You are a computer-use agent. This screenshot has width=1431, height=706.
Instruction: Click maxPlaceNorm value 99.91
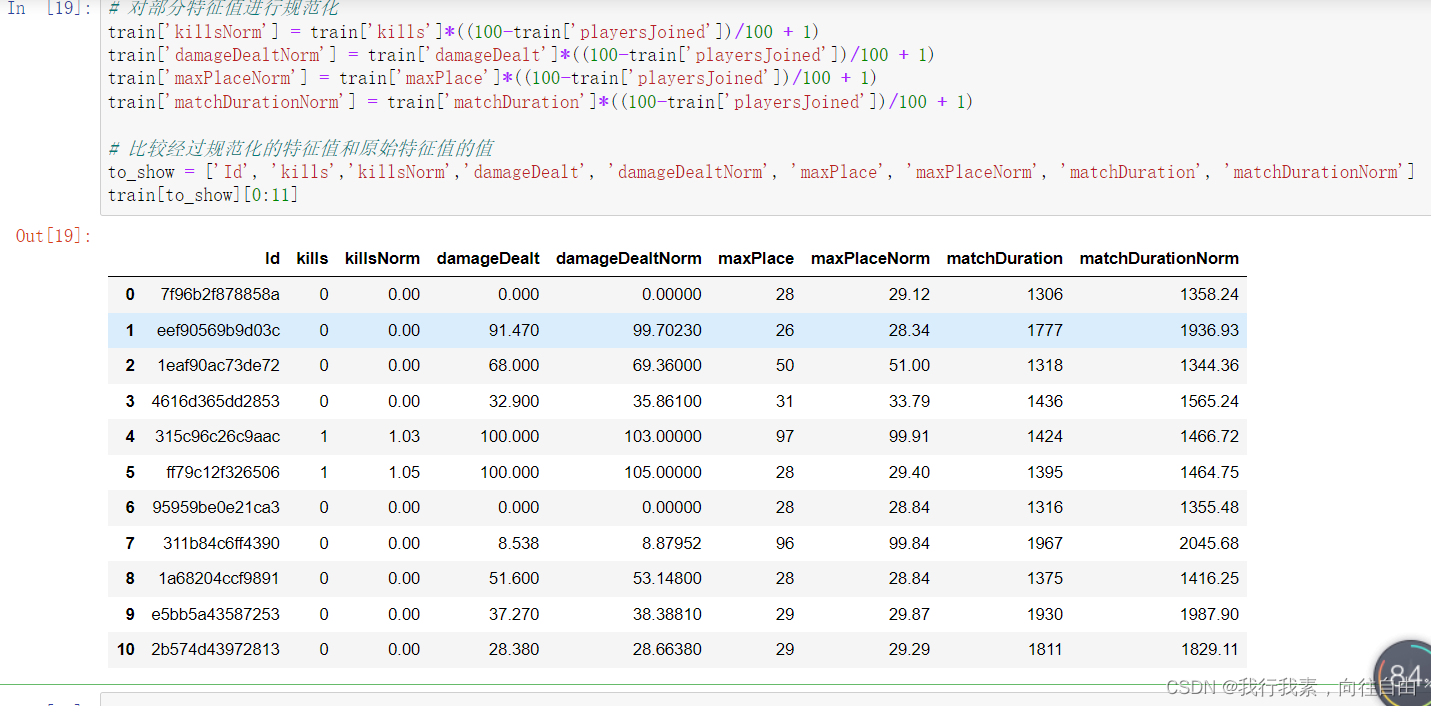tap(909, 436)
